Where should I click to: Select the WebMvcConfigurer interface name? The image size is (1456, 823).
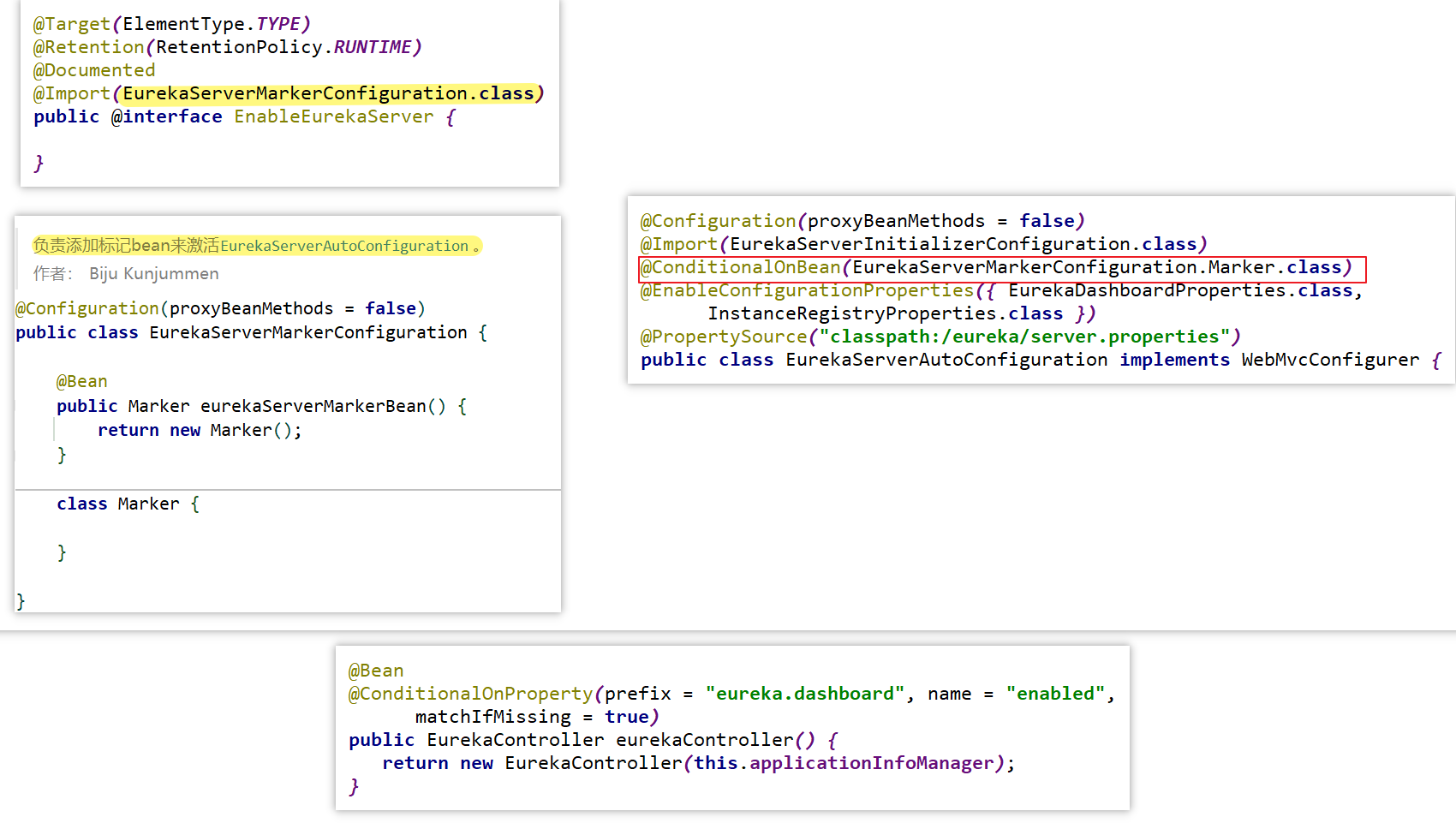(1330, 360)
